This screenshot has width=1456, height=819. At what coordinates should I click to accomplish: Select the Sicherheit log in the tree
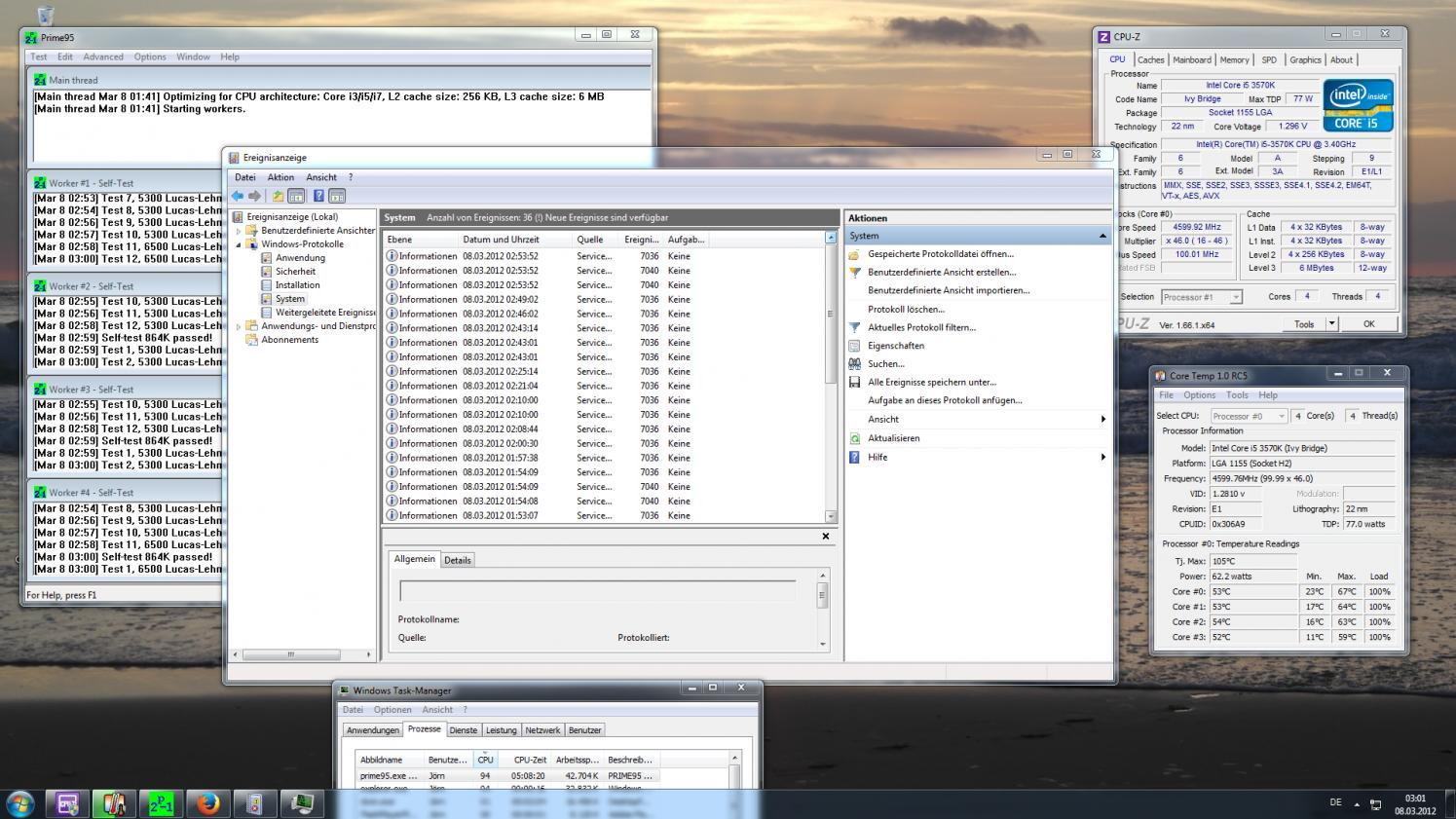point(295,272)
